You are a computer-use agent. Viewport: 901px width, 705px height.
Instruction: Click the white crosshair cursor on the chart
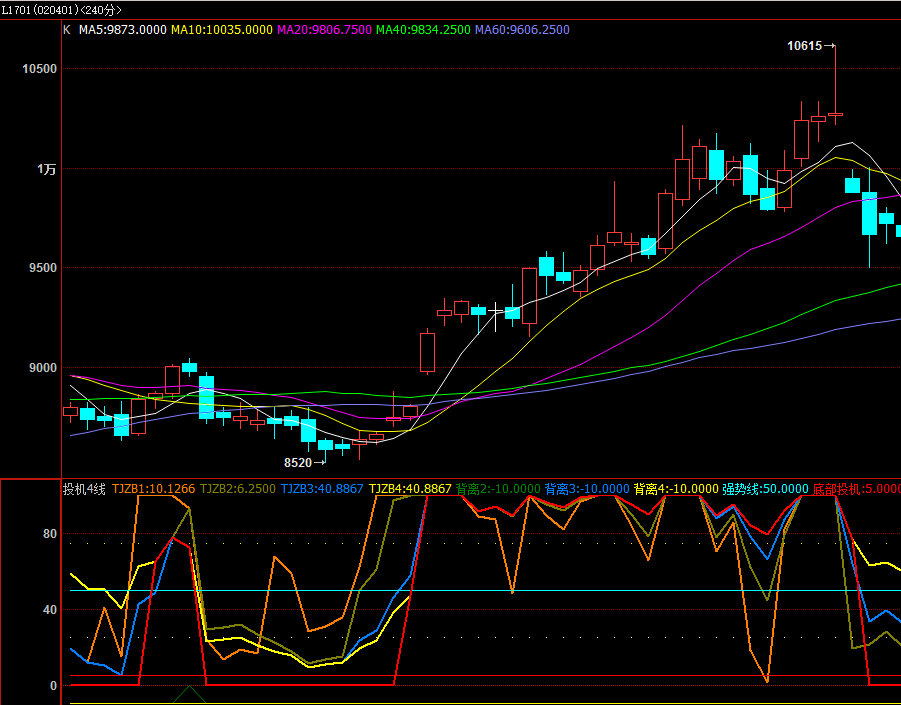tap(495, 311)
